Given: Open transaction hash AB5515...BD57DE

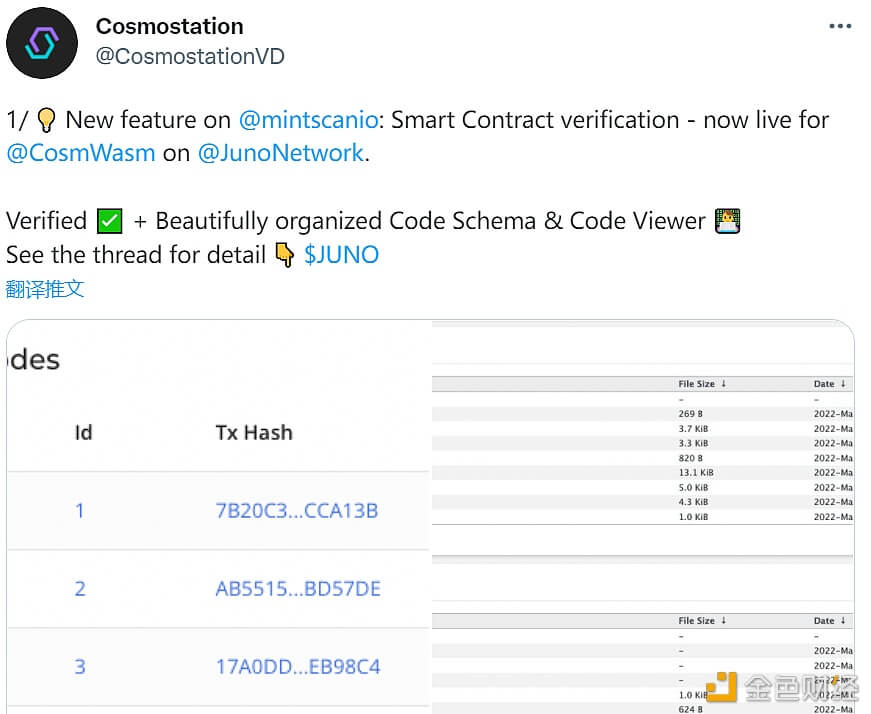Looking at the screenshot, I should (x=298, y=588).
